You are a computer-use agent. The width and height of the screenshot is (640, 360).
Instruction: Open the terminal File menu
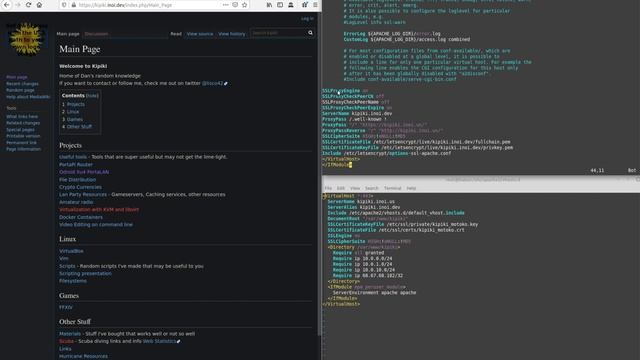(x=328, y=188)
